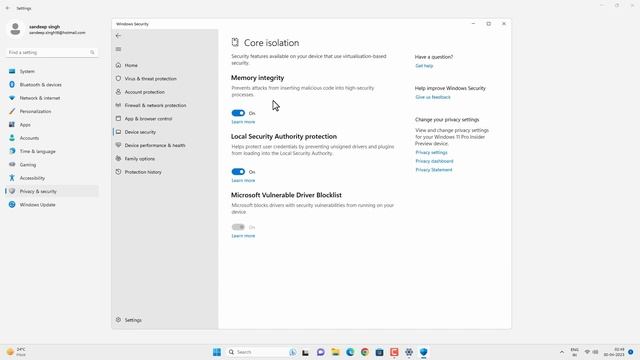Image resolution: width=640 pixels, height=360 pixels.
Task: Show hidden system tray icons
Action: click(562, 352)
